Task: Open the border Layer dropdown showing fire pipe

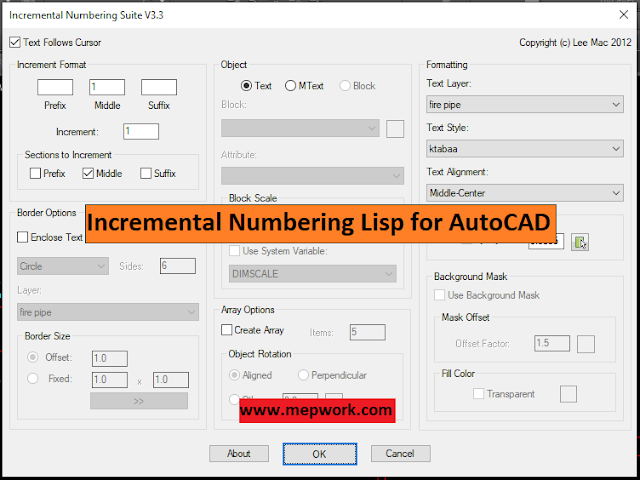Action: coord(108,312)
